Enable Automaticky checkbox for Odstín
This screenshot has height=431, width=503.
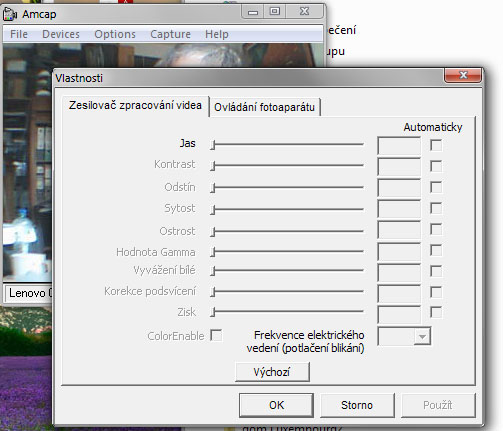click(x=436, y=187)
